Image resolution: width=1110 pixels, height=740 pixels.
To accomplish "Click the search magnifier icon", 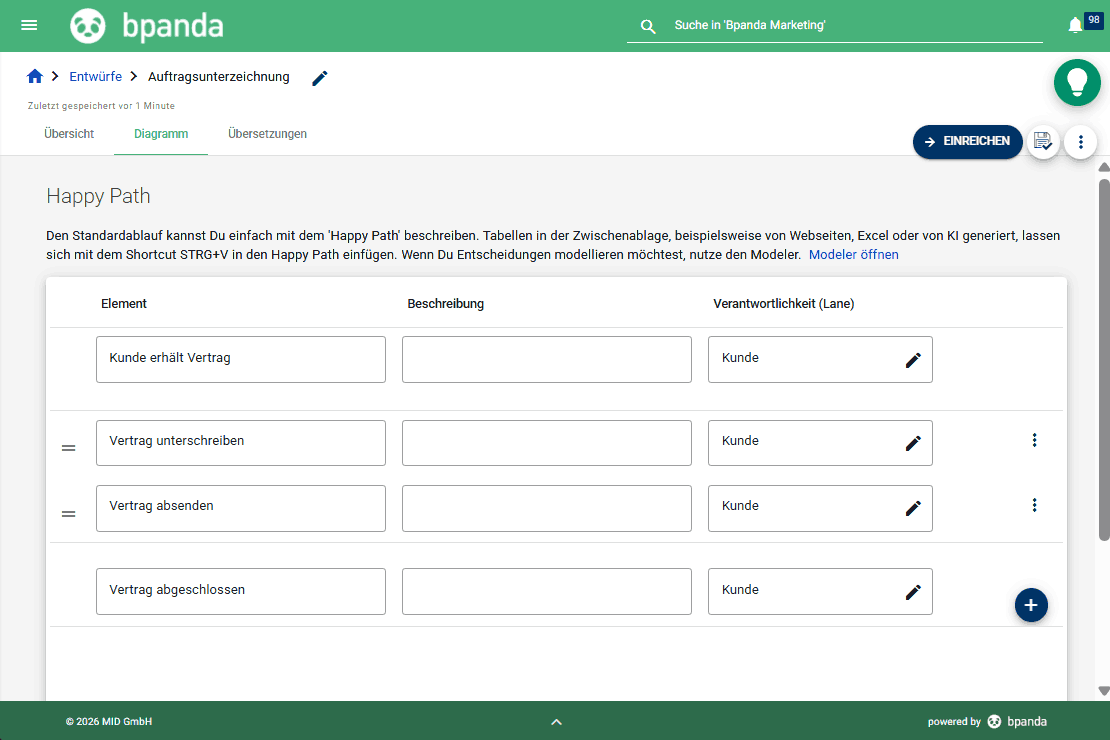I will [648, 26].
